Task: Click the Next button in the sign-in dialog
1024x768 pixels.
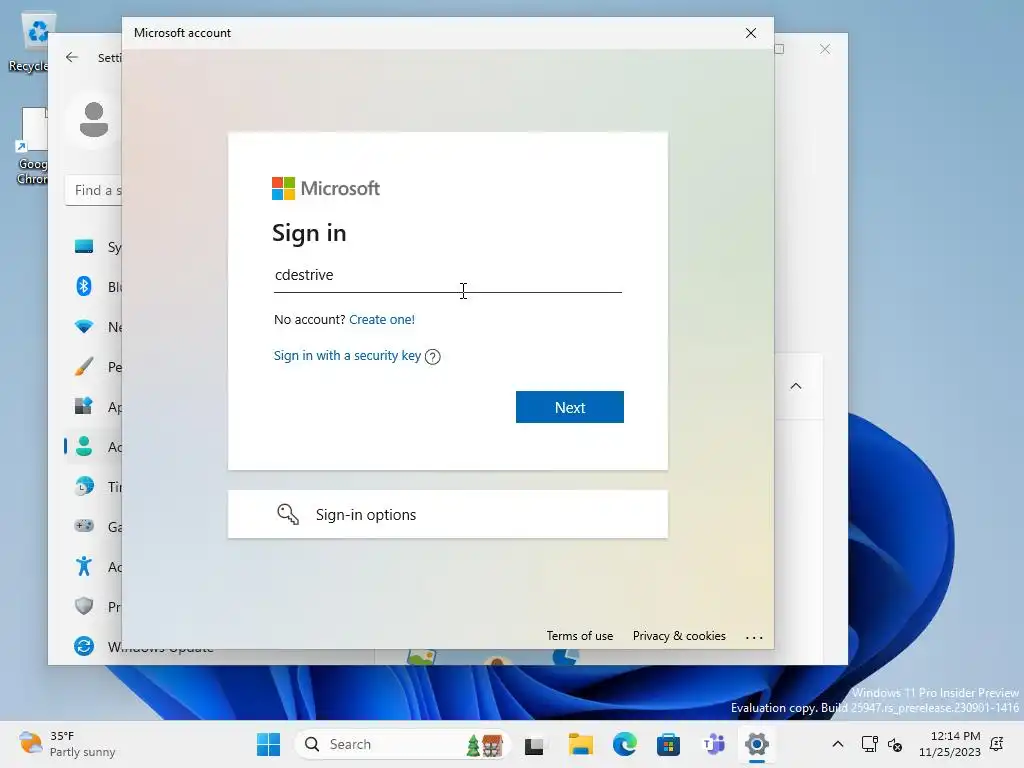Action: point(569,407)
